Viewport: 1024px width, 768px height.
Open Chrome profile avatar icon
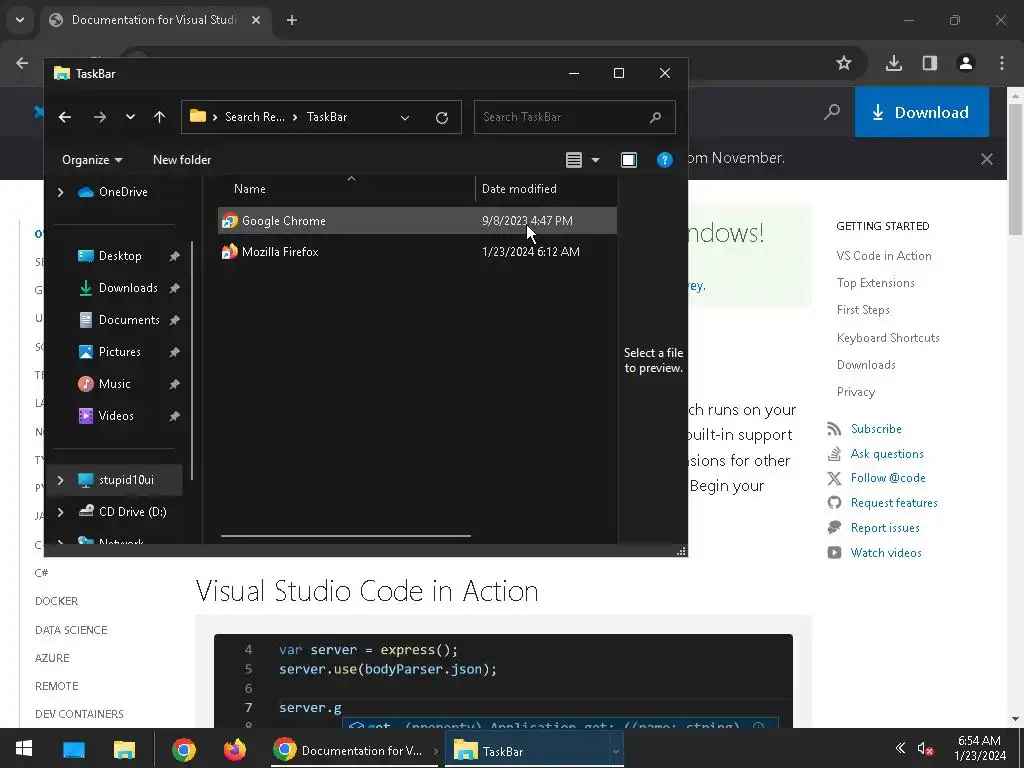966,63
